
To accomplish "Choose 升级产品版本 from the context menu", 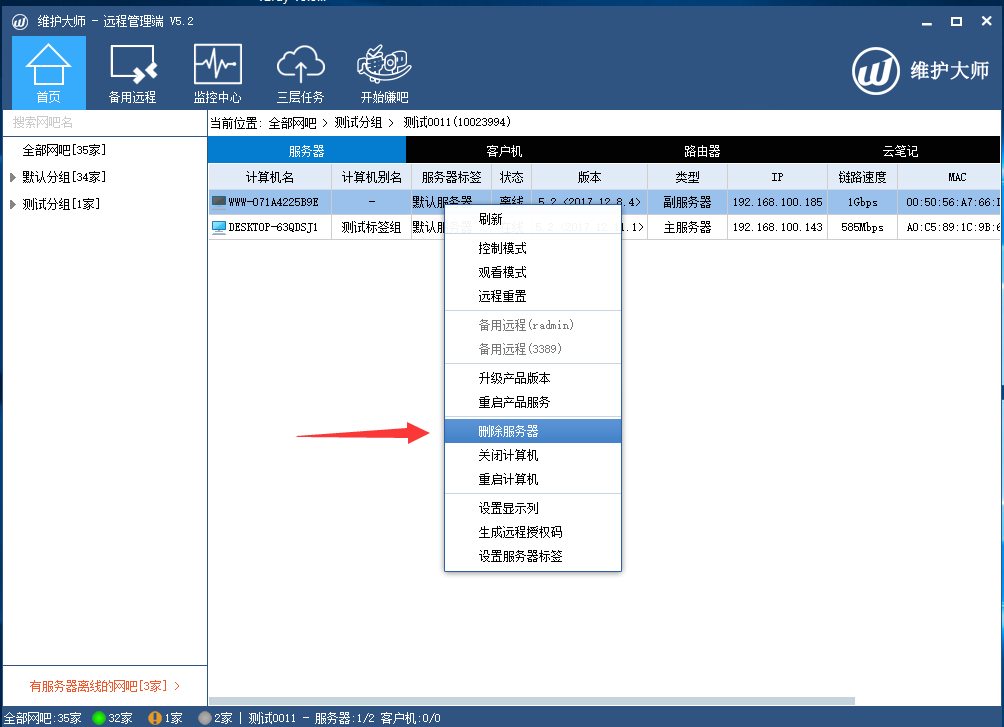I will click(x=533, y=378).
